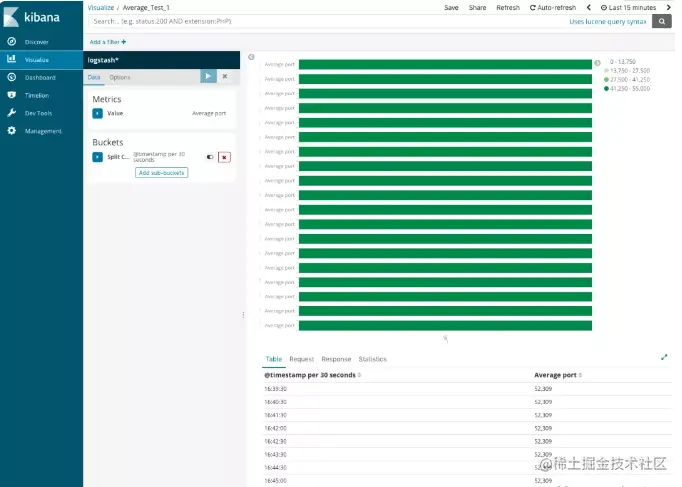Open Auto-refresh settings
The width and height of the screenshot is (682, 487).
click(x=553, y=7)
